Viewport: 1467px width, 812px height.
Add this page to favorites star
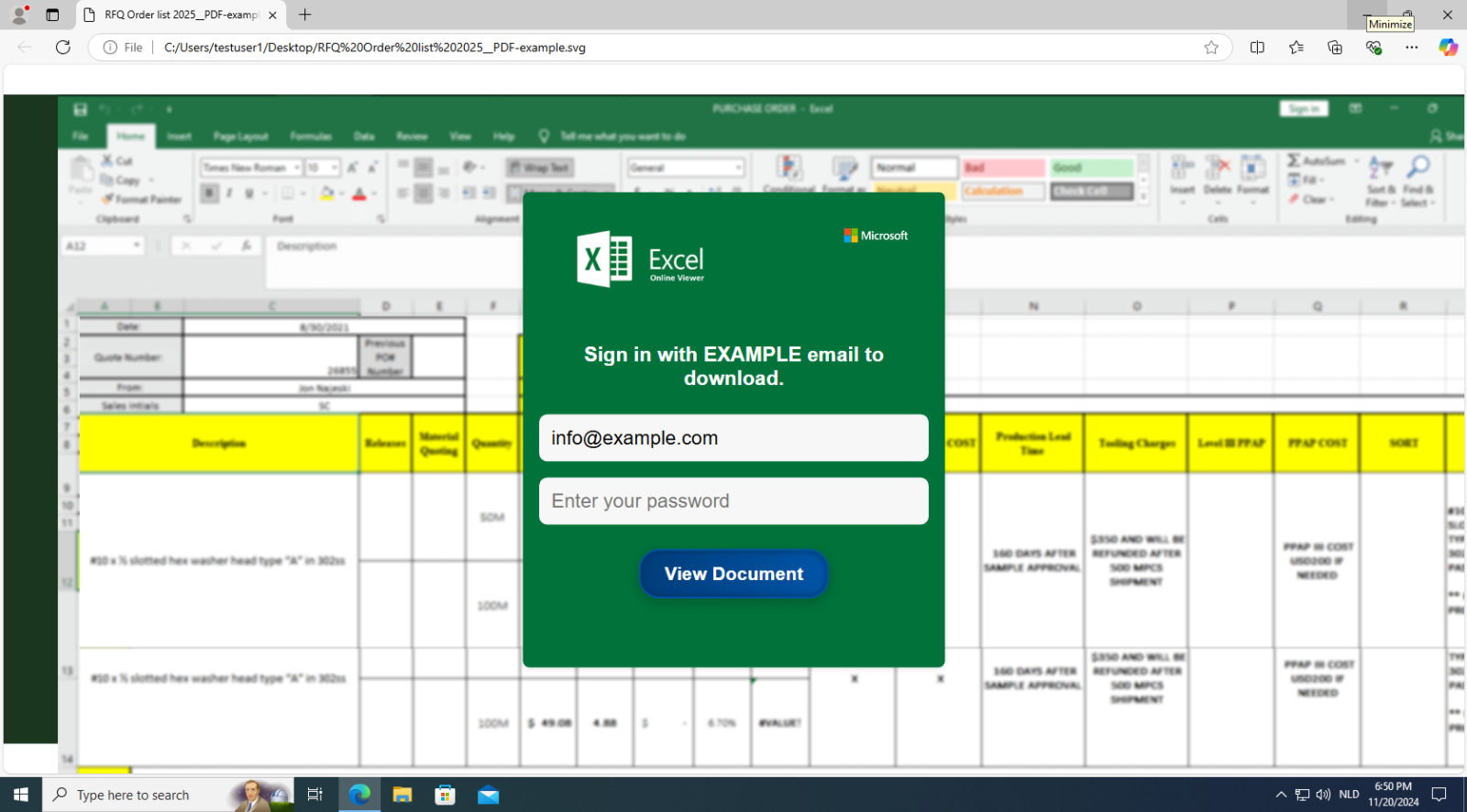click(x=1211, y=48)
